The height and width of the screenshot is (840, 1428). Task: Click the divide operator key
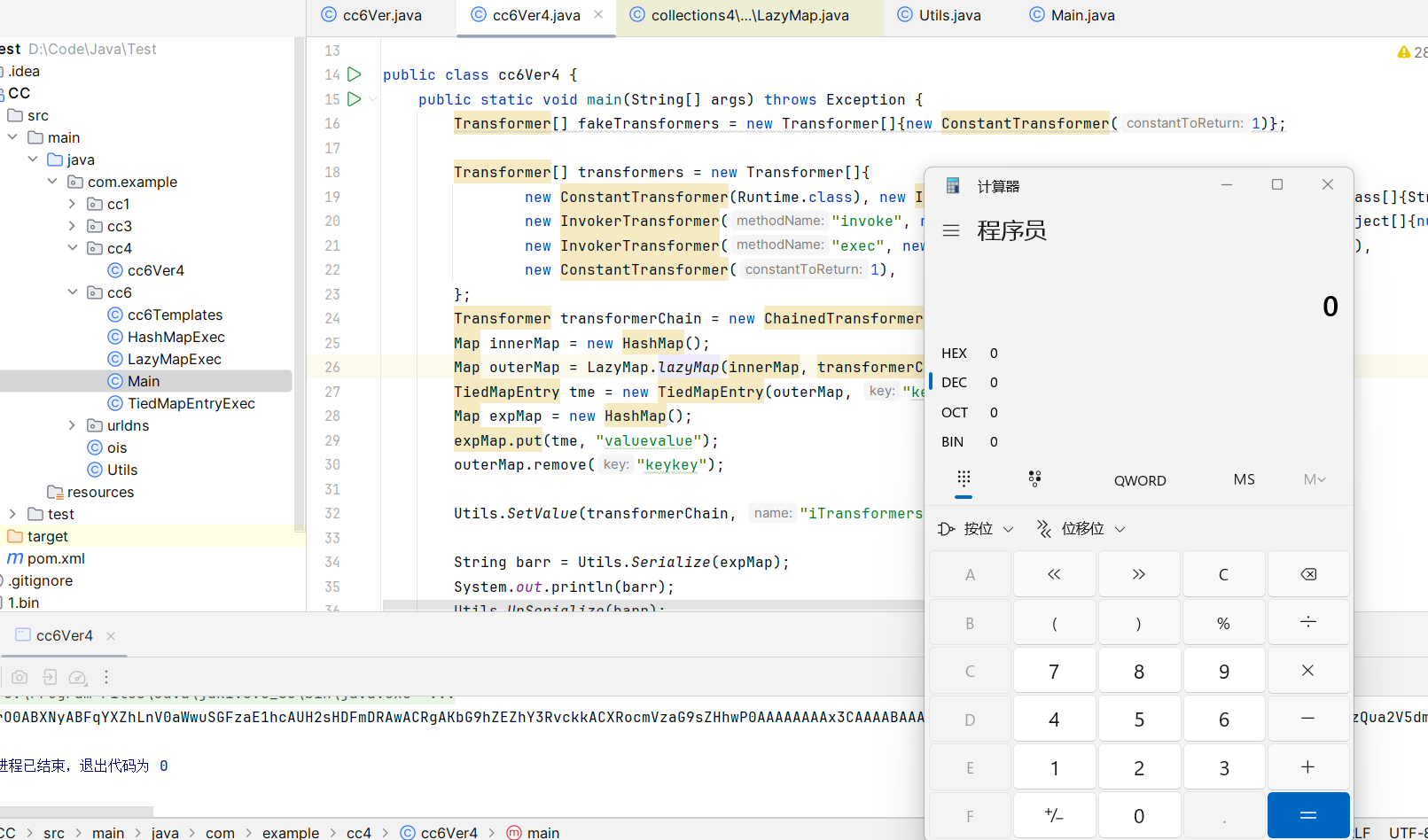[x=1308, y=623]
